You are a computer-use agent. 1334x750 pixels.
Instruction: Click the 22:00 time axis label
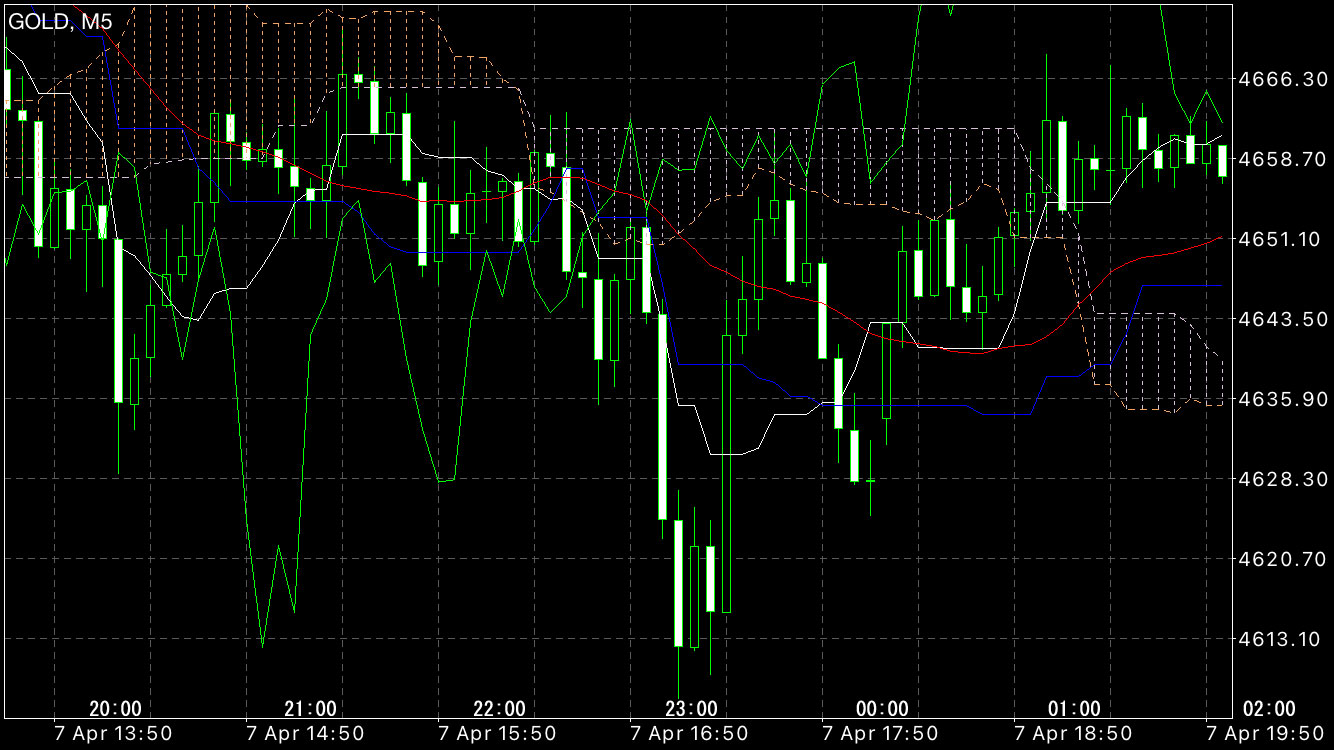[x=499, y=709]
